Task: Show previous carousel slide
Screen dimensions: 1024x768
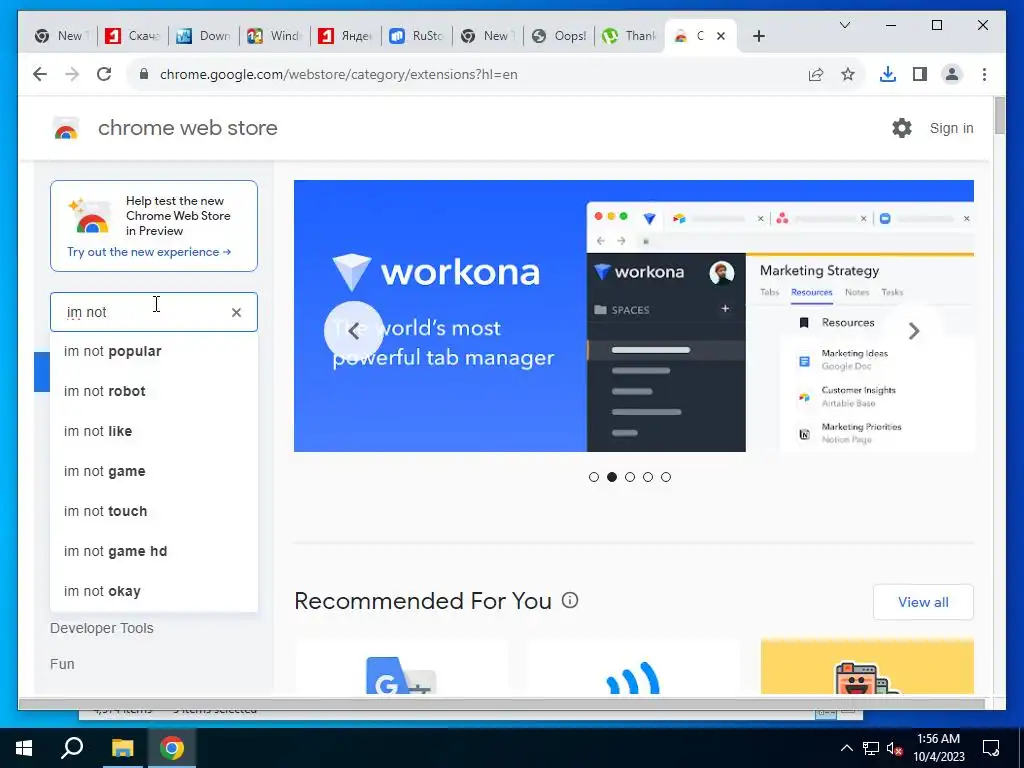Action: [353, 331]
